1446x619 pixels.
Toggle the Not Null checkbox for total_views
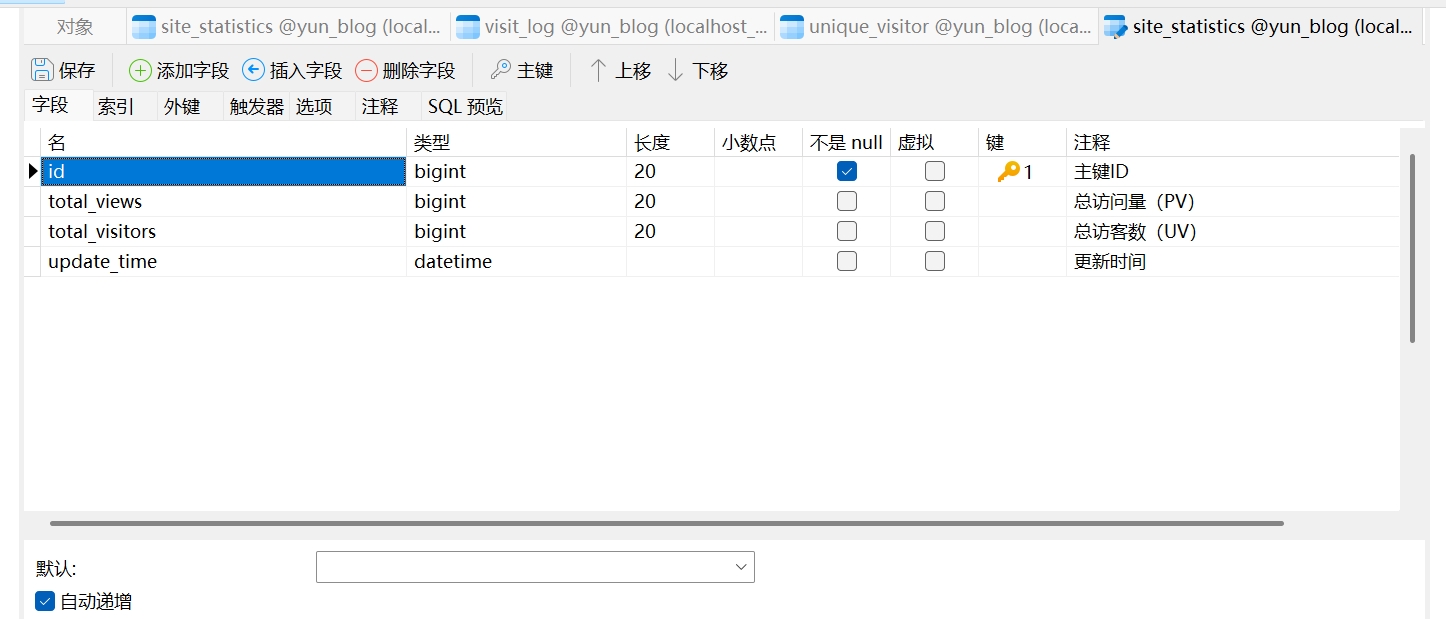[x=847, y=202]
